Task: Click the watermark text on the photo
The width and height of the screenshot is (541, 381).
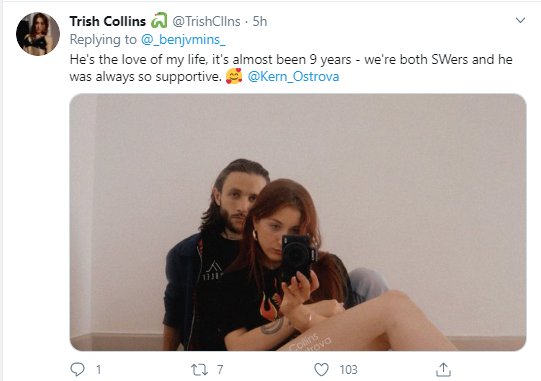Action: point(309,342)
